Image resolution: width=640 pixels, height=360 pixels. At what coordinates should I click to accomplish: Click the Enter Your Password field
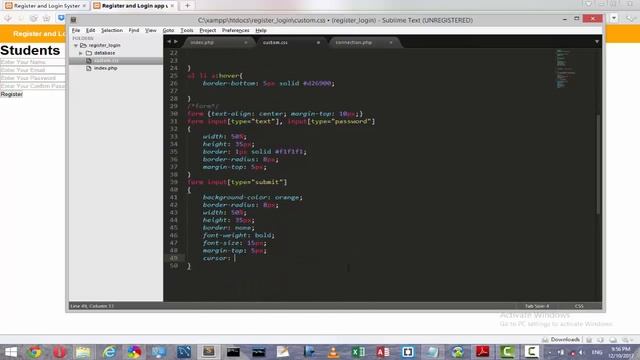click(x=33, y=78)
